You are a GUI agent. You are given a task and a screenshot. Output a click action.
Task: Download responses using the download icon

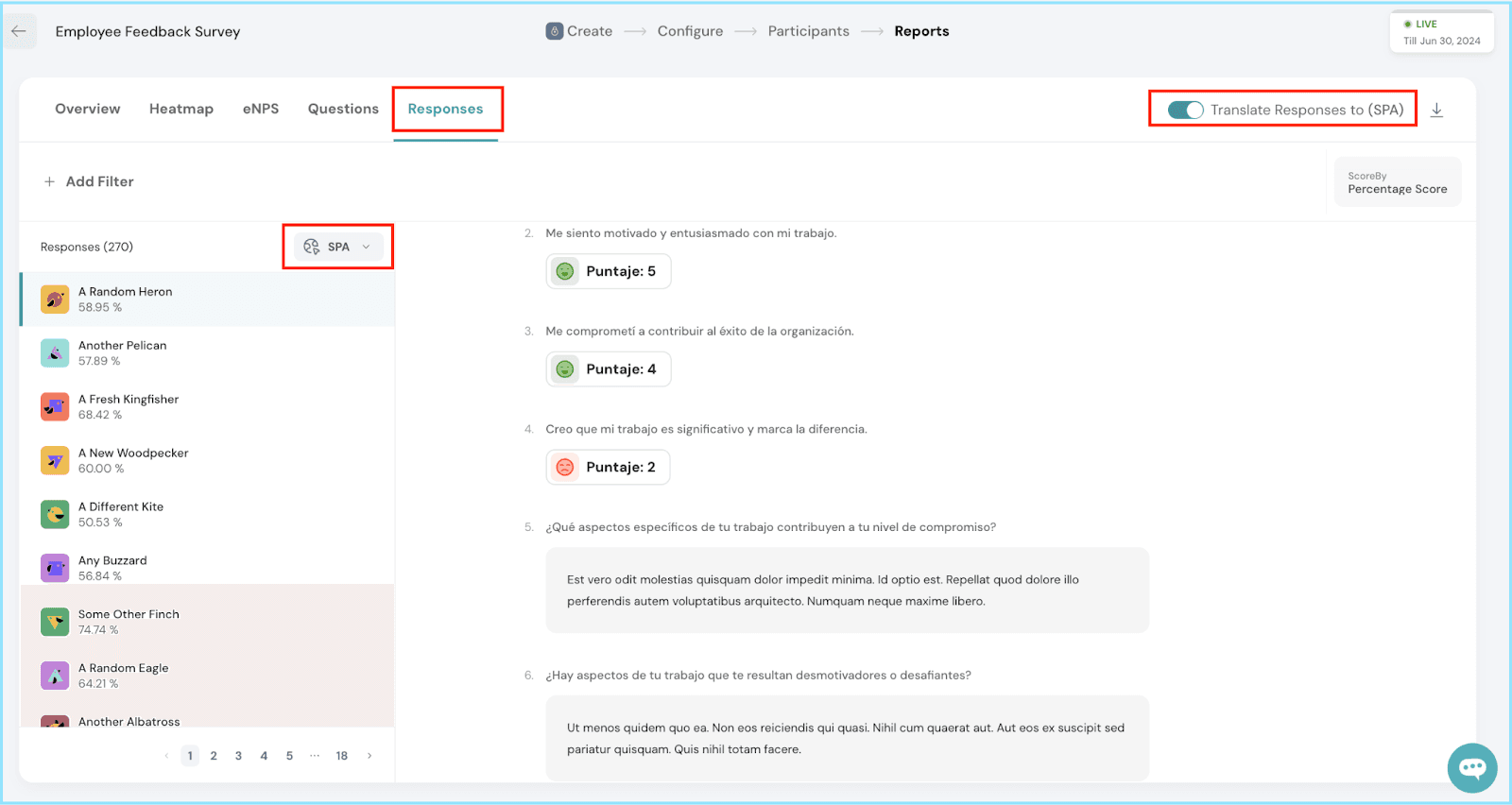coord(1436,110)
